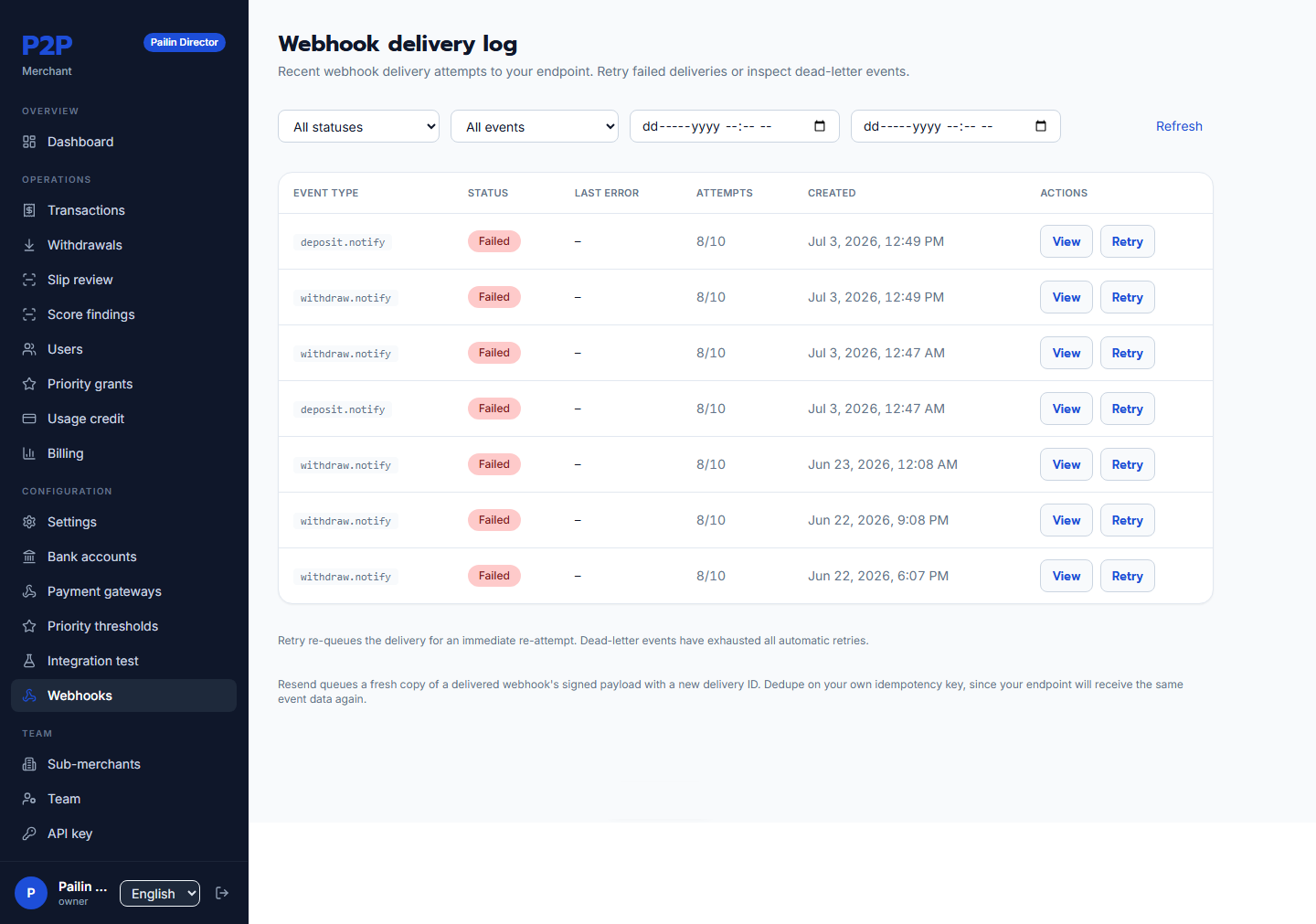Retry the Jun 22 6:07 PM delivery
This screenshot has width=1316, height=924.
(x=1127, y=576)
